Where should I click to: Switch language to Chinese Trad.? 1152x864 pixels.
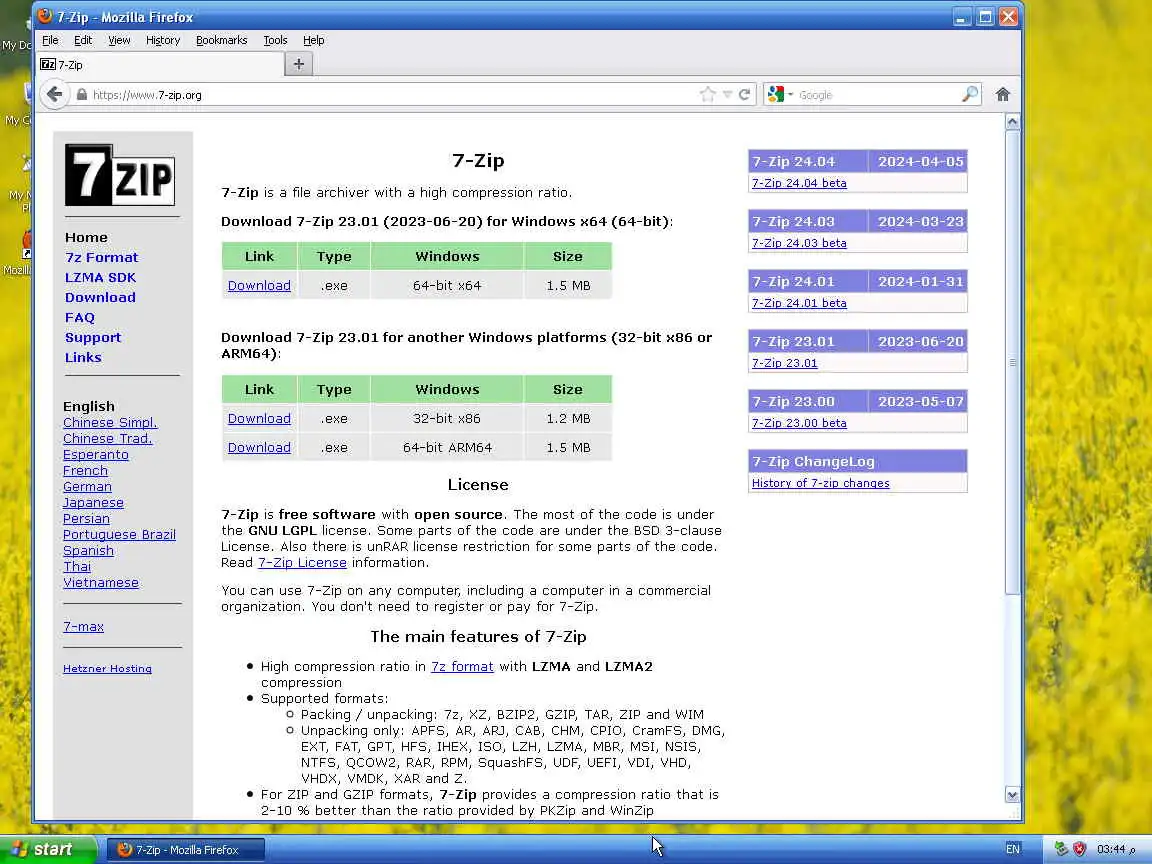tap(107, 439)
